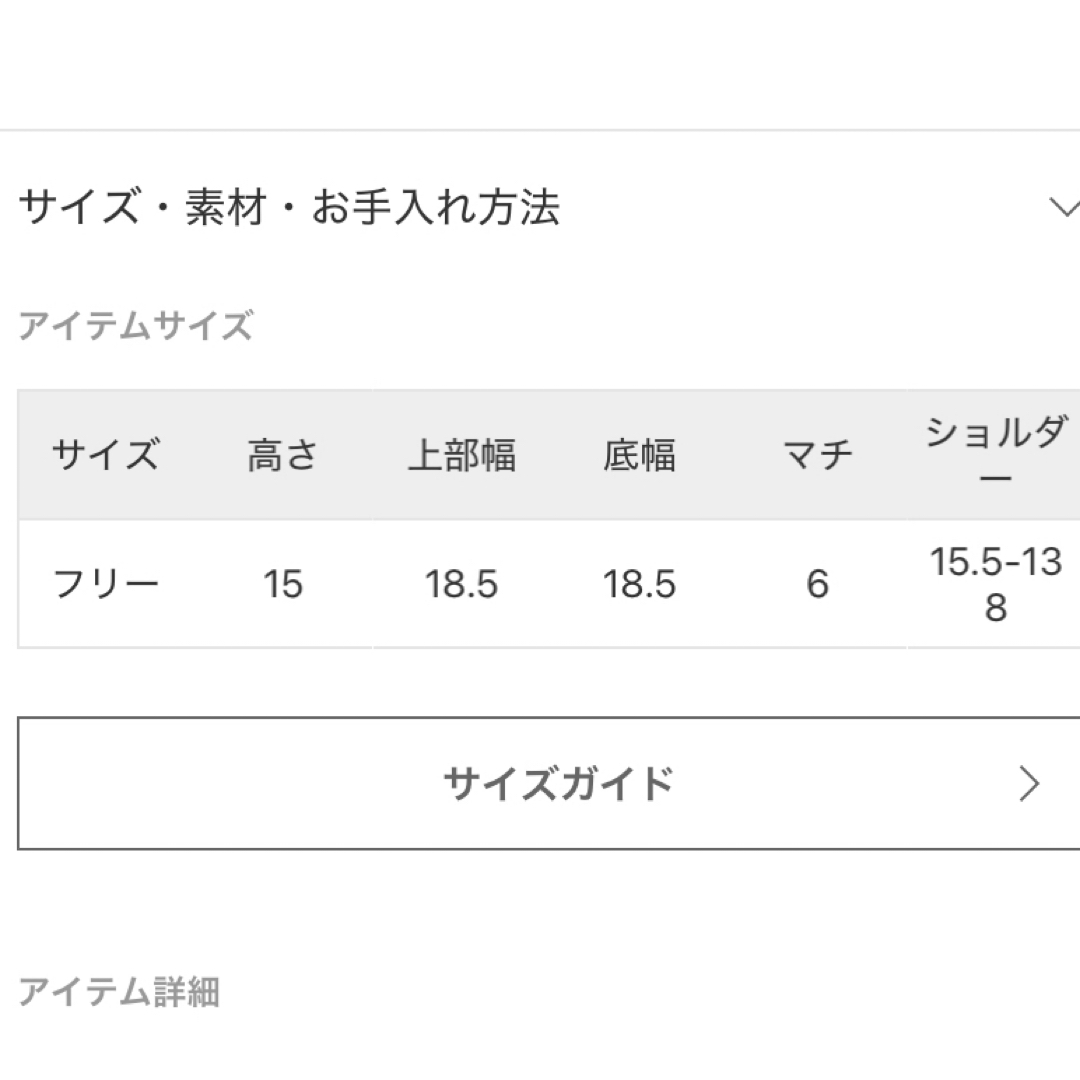The image size is (1080, 1080).
Task: Click the divider line above the size section
Action: click(x=540, y=129)
